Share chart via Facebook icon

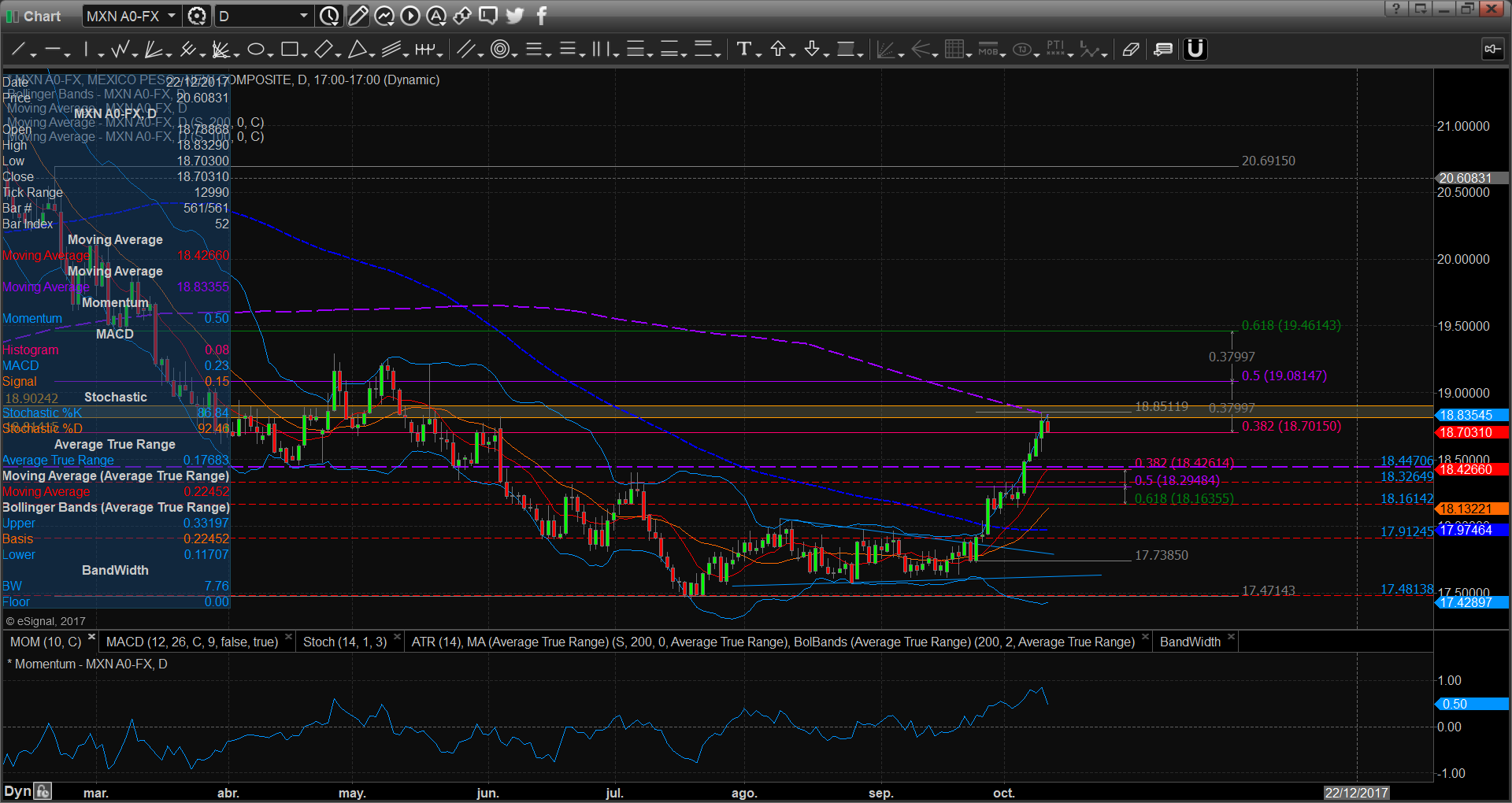coord(542,16)
